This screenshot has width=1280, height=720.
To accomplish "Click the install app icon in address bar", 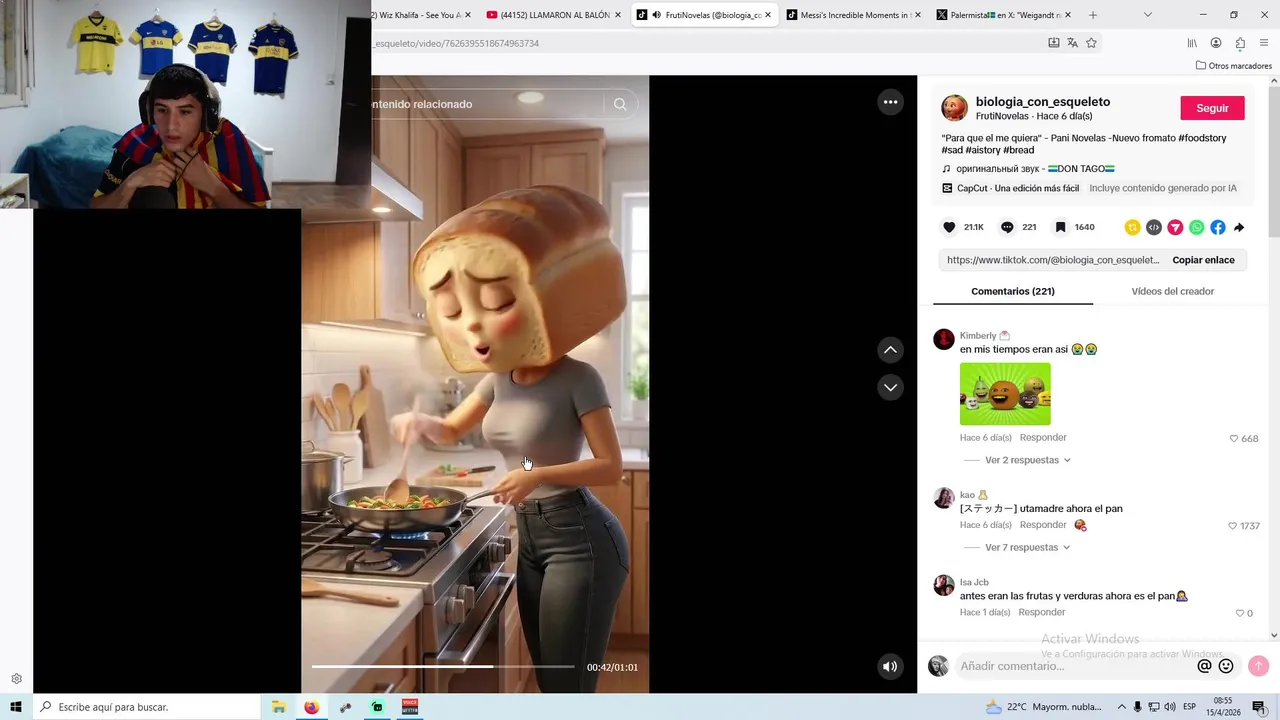I will (x=1053, y=43).
